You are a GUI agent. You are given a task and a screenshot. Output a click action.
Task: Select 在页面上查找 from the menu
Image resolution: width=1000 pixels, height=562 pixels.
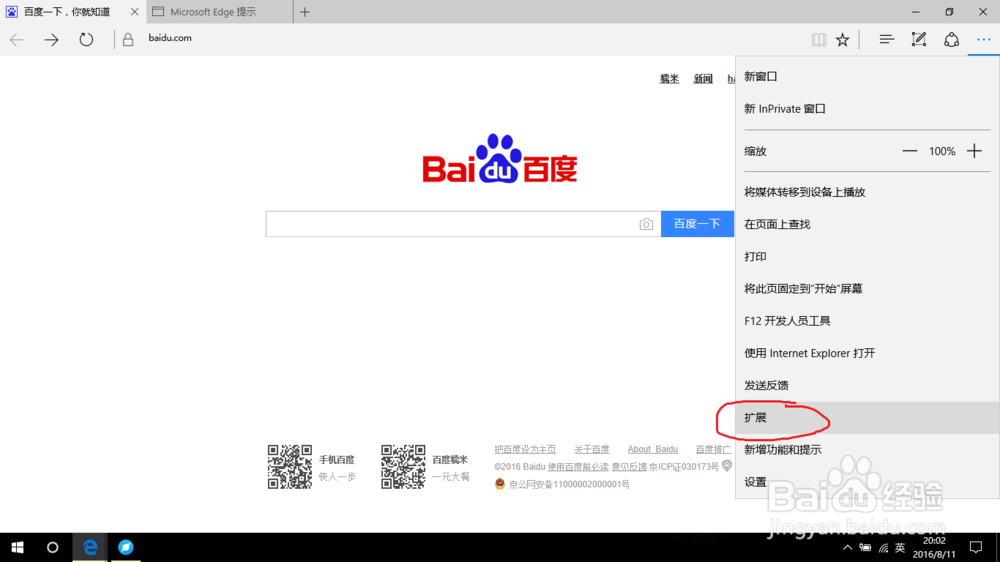[867, 225]
